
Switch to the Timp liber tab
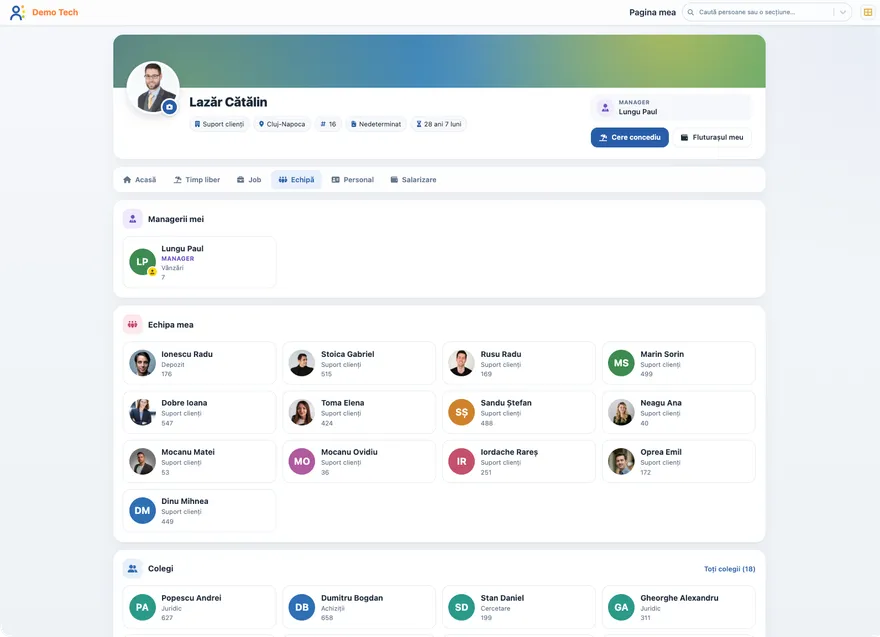(x=197, y=180)
